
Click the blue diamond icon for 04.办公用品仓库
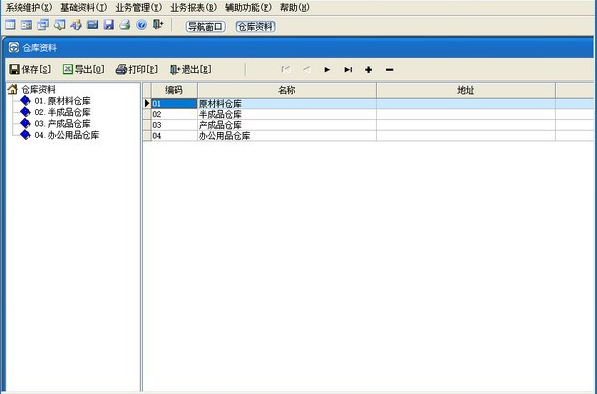point(25,135)
